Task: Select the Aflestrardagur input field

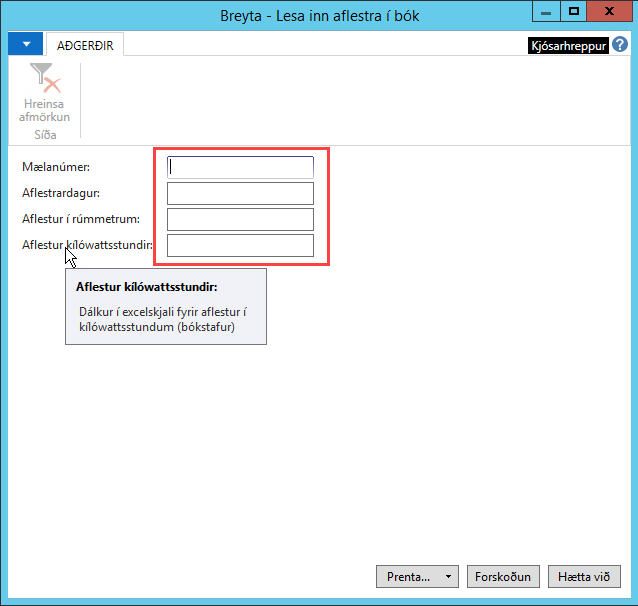Action: pyautogui.click(x=240, y=193)
